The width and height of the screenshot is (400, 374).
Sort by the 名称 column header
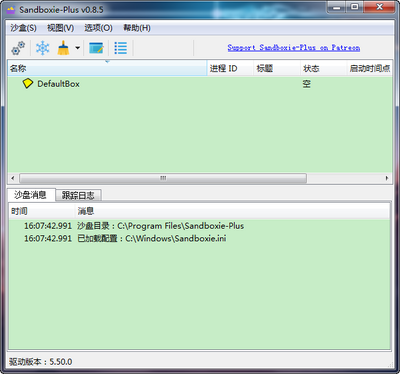107,68
